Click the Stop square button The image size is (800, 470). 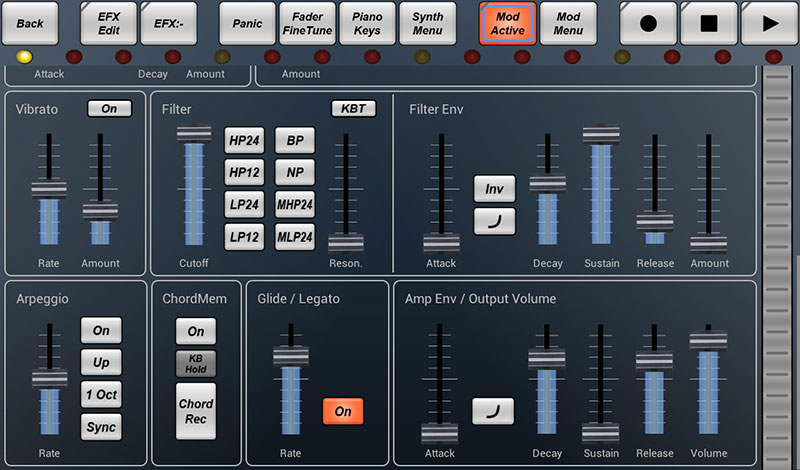click(709, 23)
